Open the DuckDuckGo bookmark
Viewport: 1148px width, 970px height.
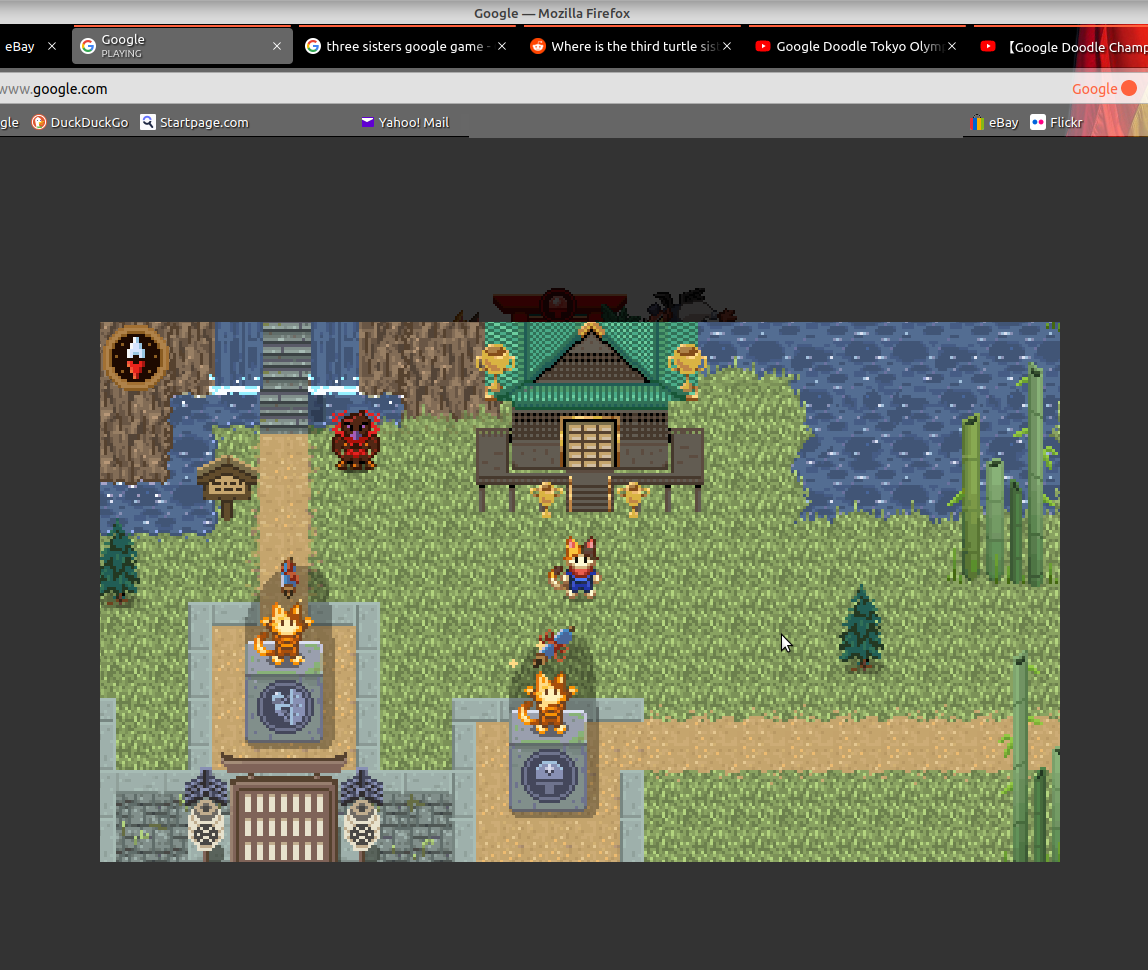click(80, 122)
